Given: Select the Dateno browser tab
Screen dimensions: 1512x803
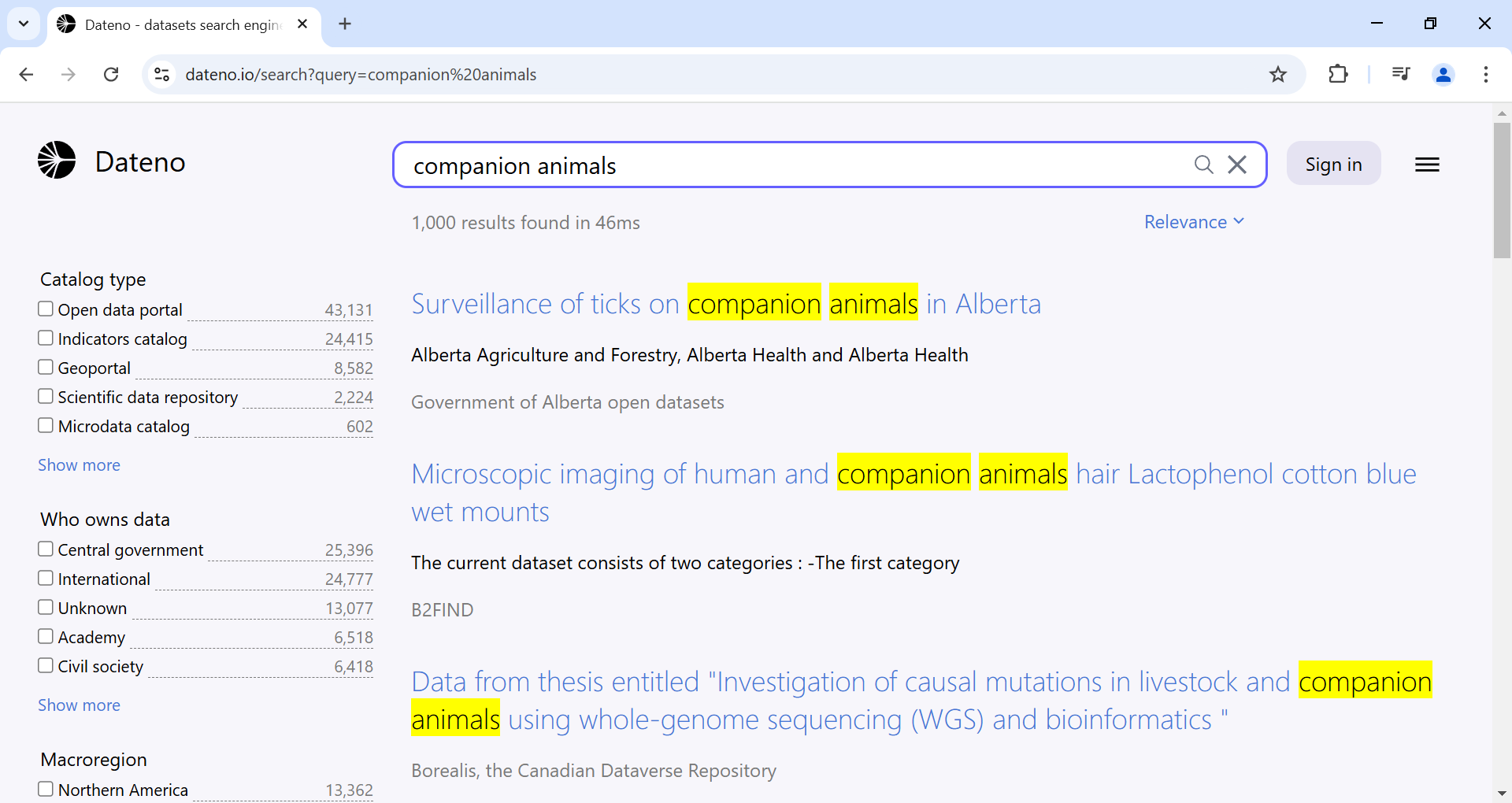Looking at the screenshot, I should 183,24.
